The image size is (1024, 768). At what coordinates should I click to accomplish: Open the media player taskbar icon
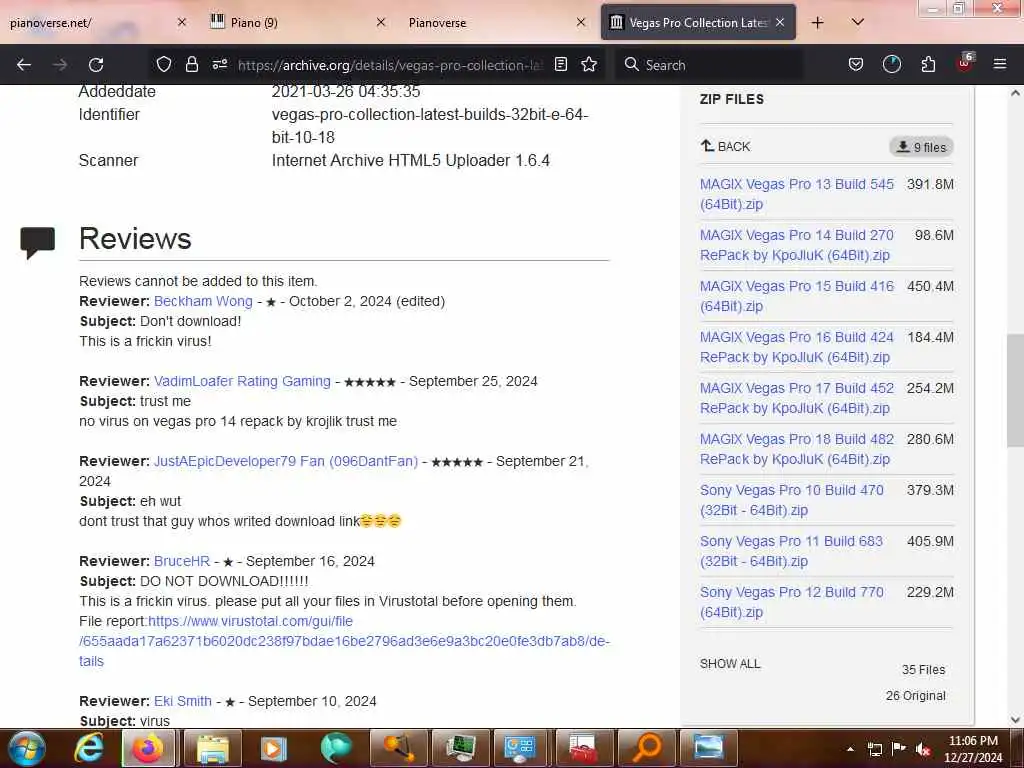click(x=274, y=748)
